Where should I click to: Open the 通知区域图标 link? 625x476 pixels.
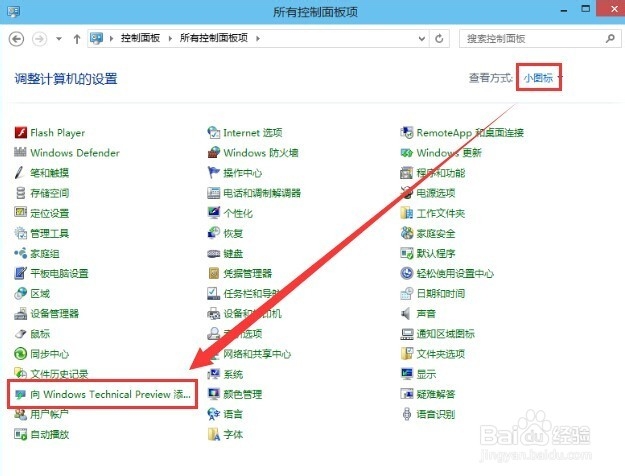[445, 334]
